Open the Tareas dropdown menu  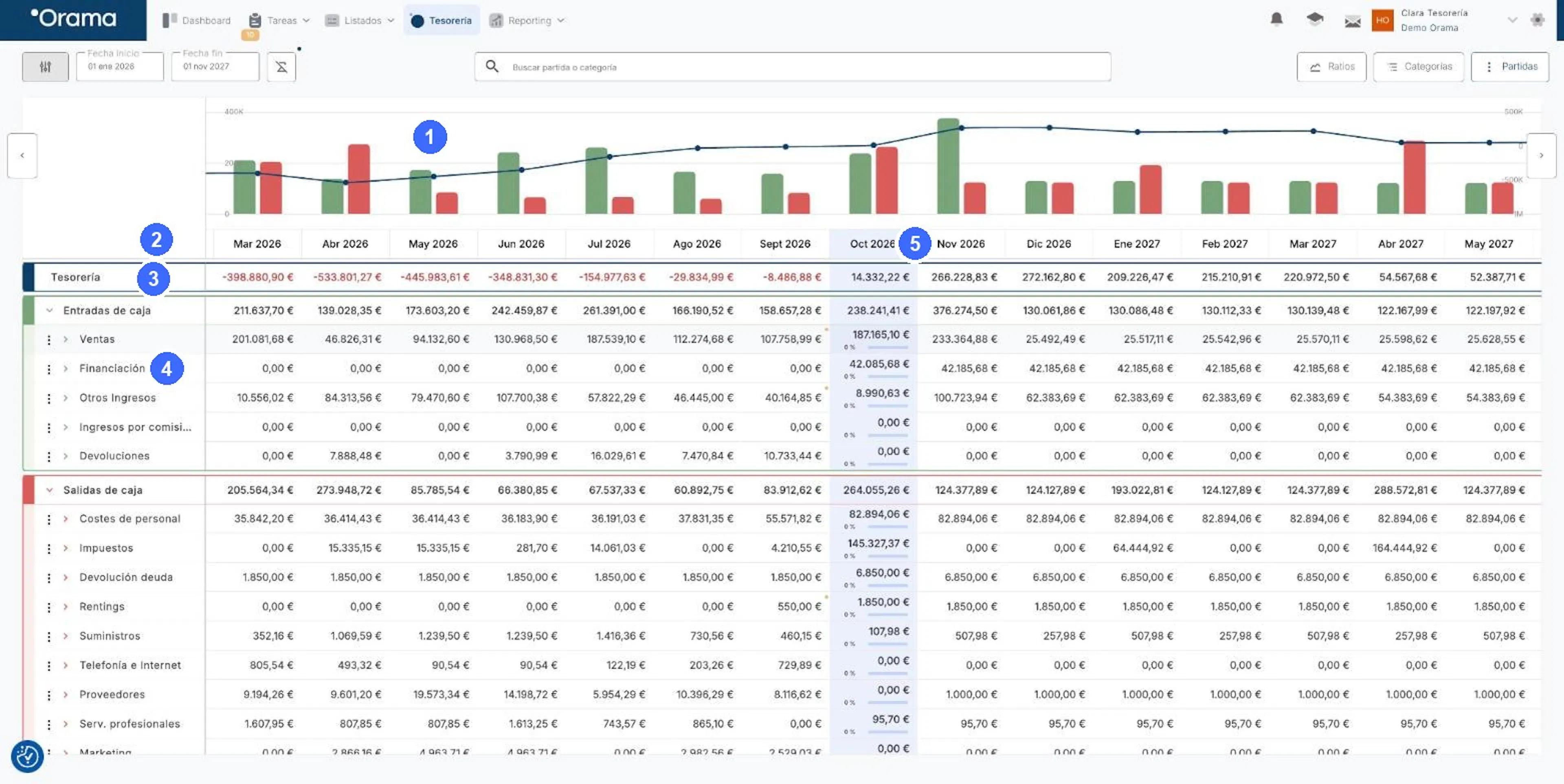click(280, 21)
